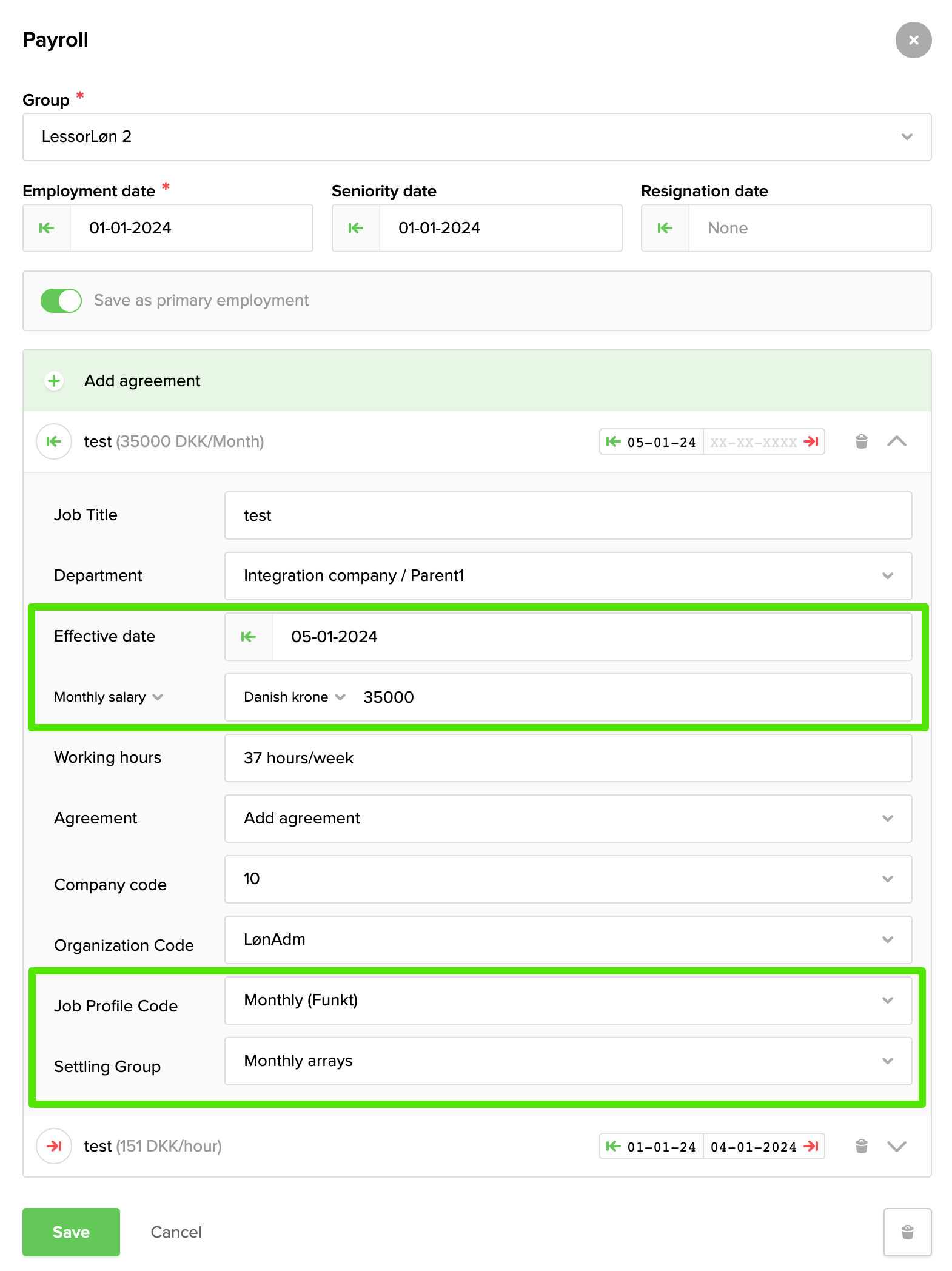Click the Save button

71,1232
